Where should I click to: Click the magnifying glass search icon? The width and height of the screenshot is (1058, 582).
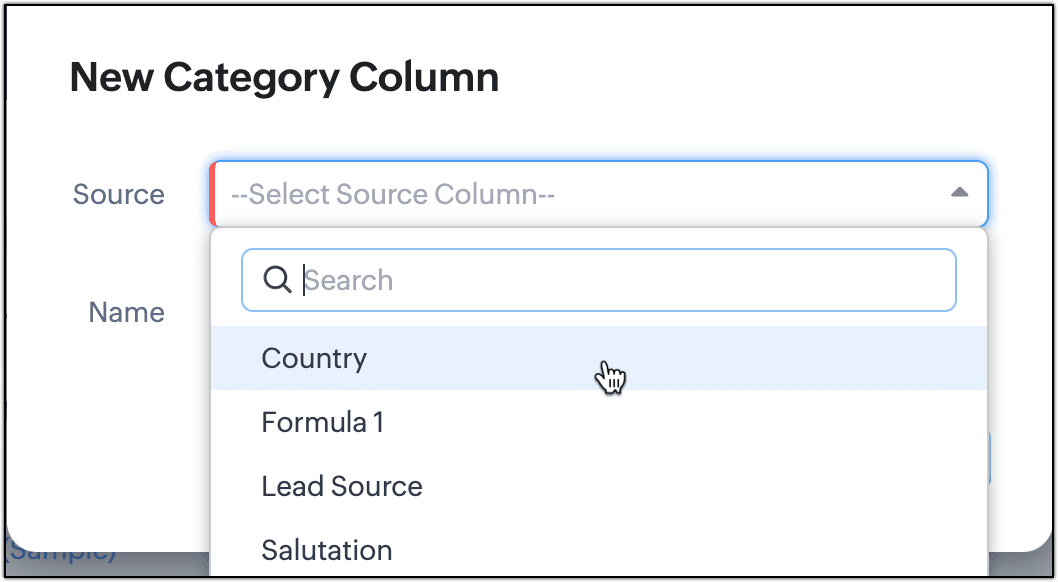click(277, 280)
